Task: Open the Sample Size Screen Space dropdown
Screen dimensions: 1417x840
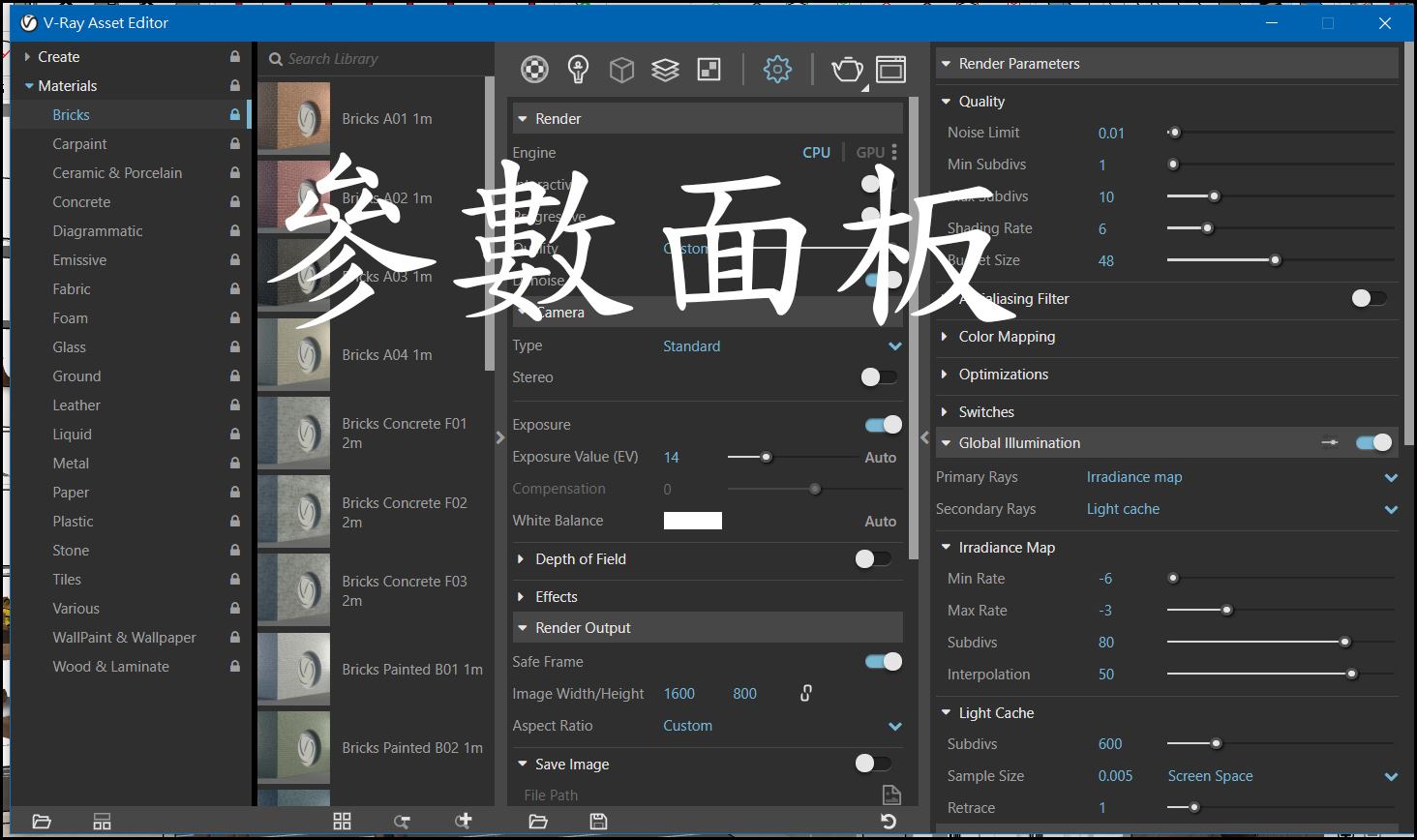Action: (1282, 776)
